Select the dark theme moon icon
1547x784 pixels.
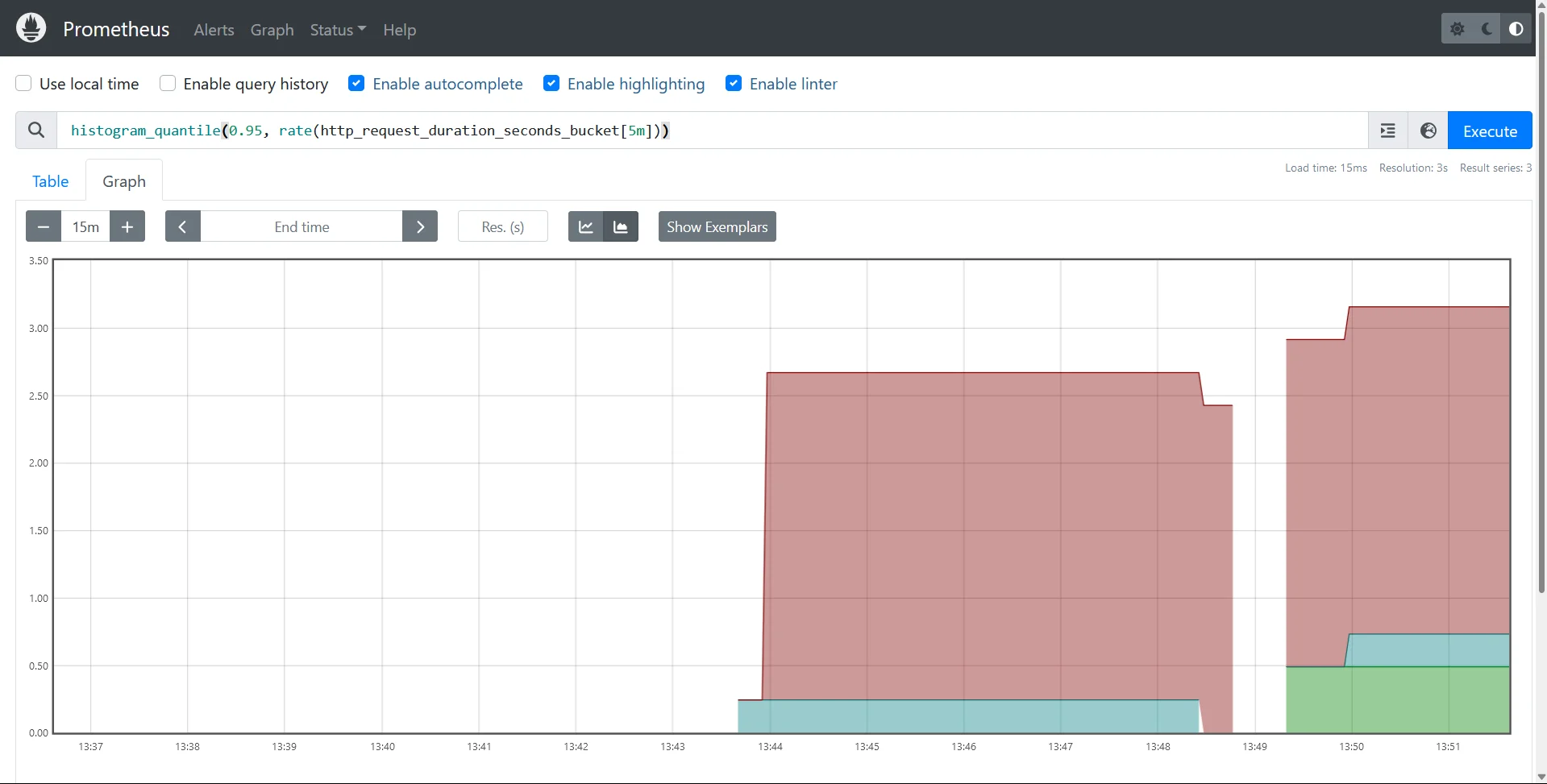(1487, 28)
